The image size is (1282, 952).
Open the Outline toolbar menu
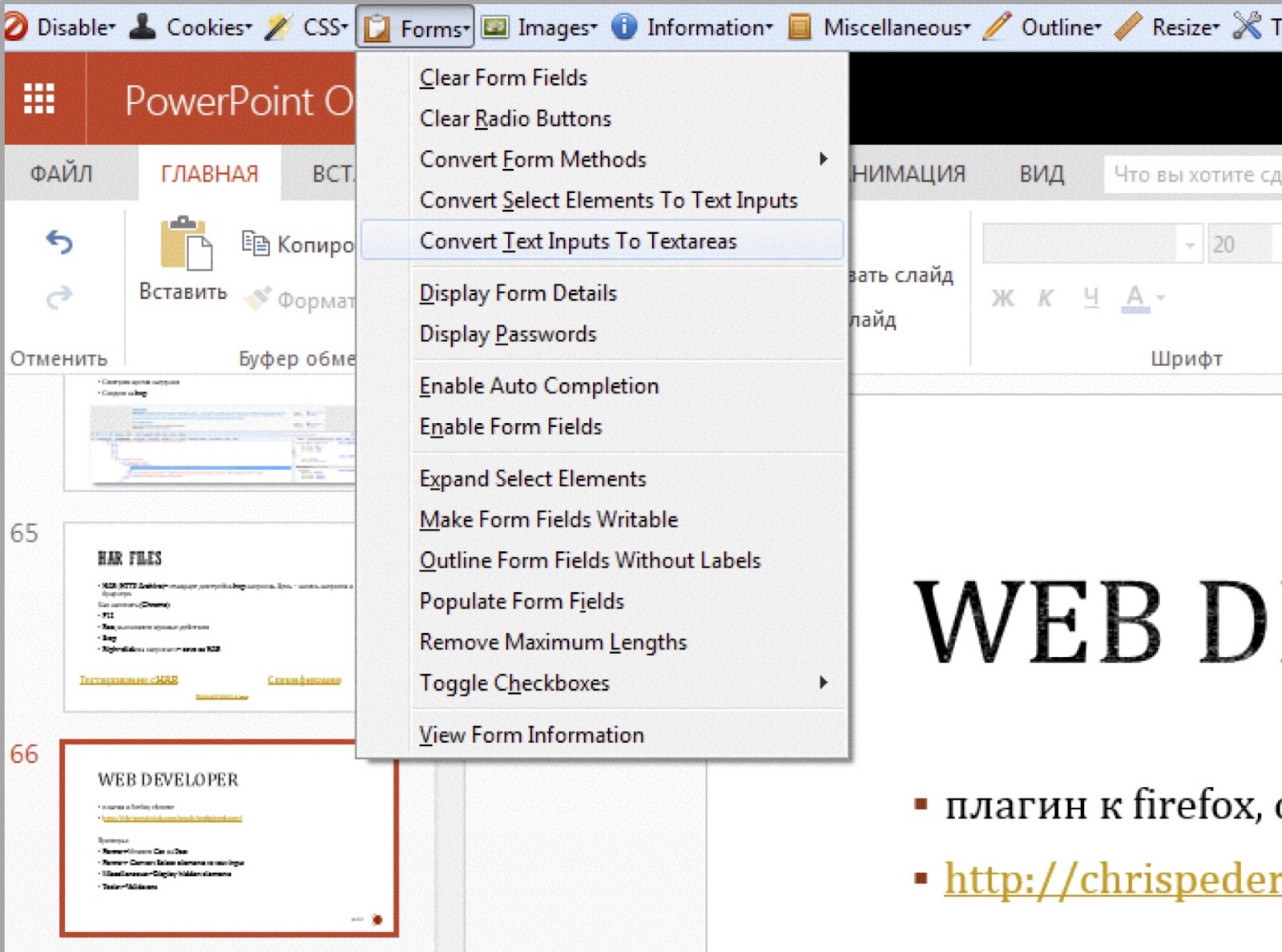point(1043,27)
